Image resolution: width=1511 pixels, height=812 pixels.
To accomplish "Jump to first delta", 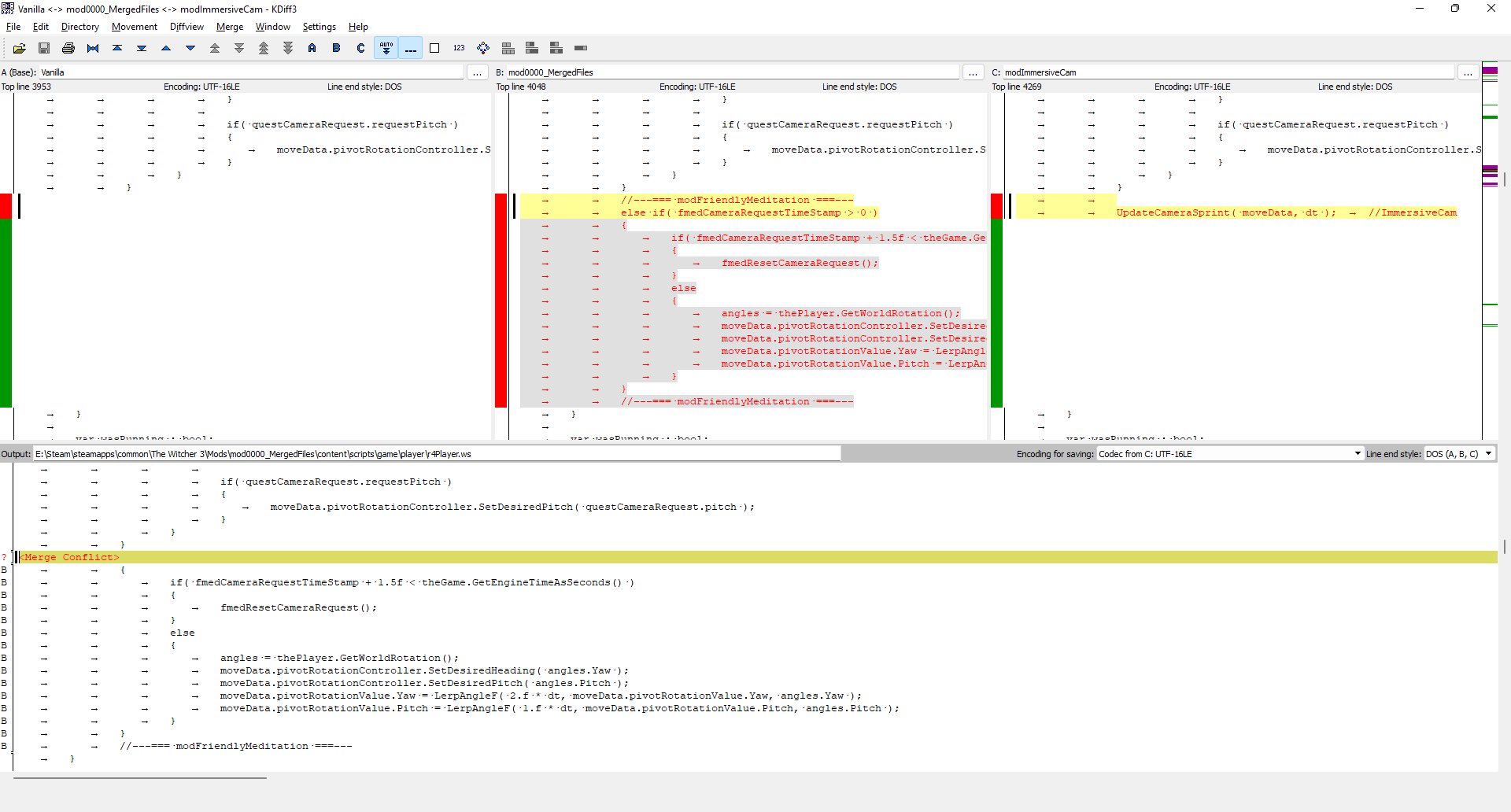I will click(x=117, y=48).
